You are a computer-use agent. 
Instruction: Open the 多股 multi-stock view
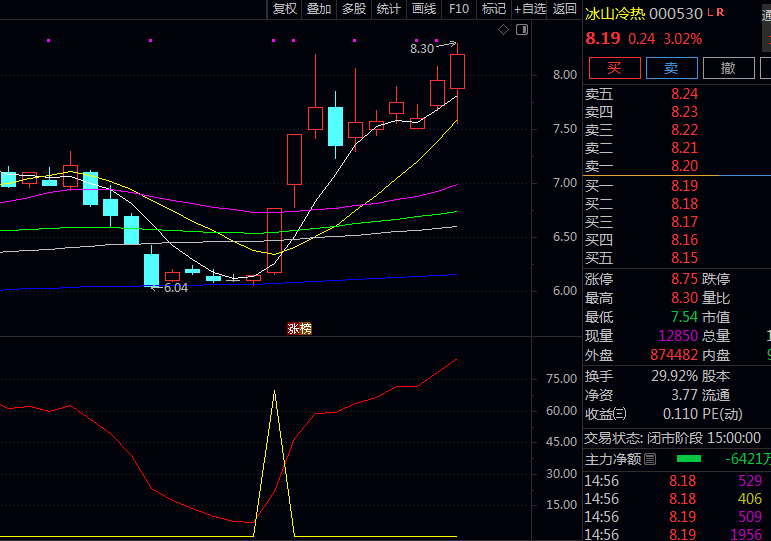[354, 9]
